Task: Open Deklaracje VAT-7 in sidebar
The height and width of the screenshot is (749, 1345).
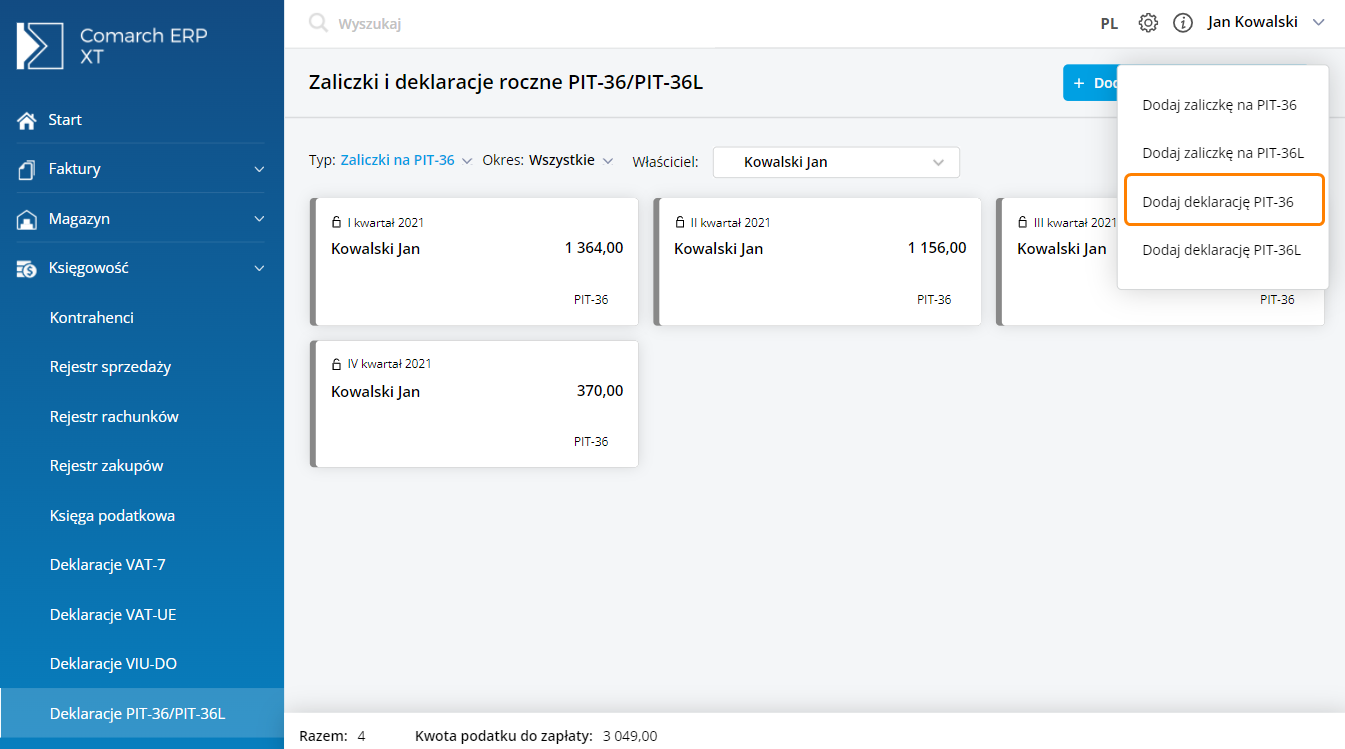Action: (x=108, y=565)
